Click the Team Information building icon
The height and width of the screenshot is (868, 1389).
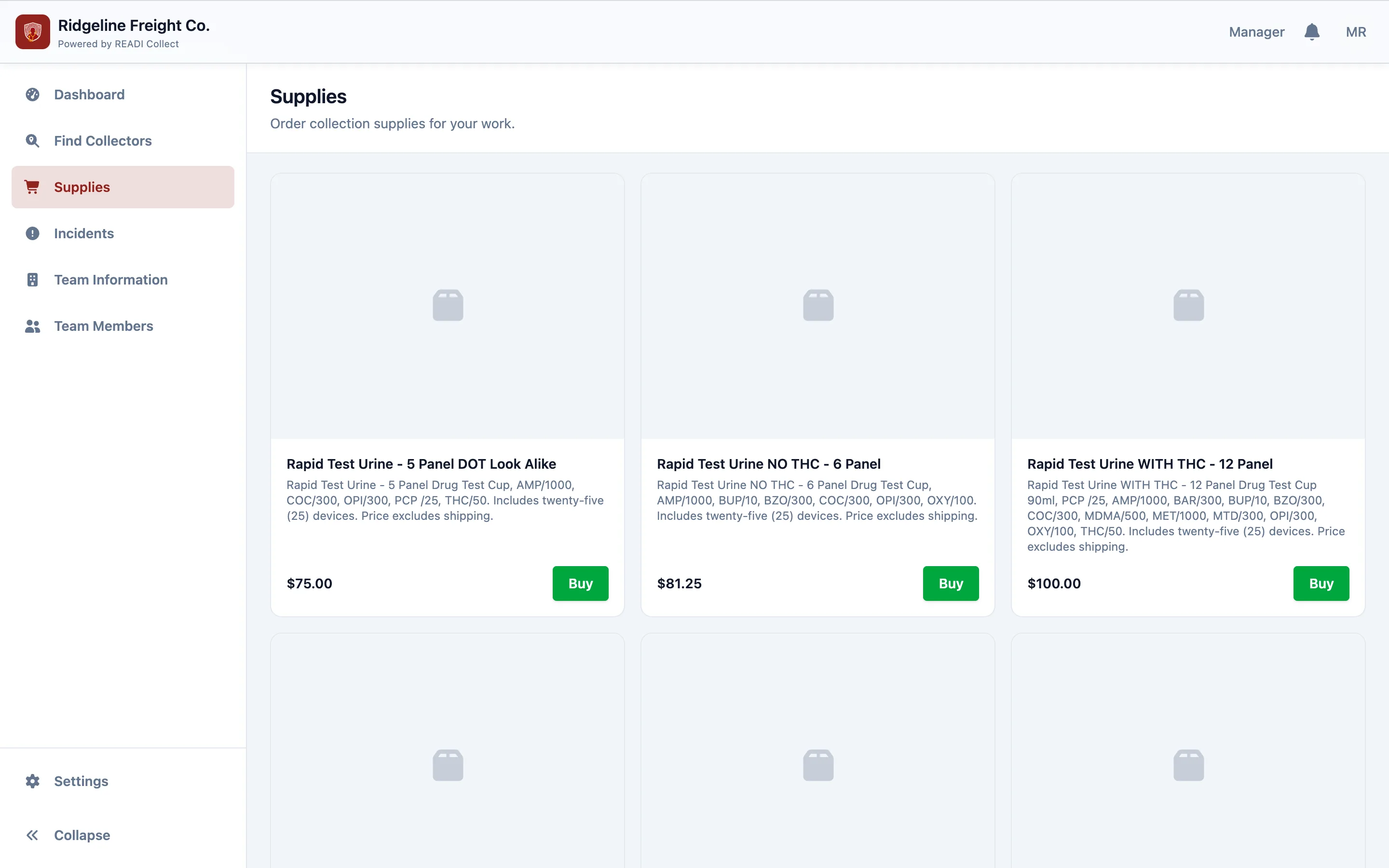coord(33,280)
